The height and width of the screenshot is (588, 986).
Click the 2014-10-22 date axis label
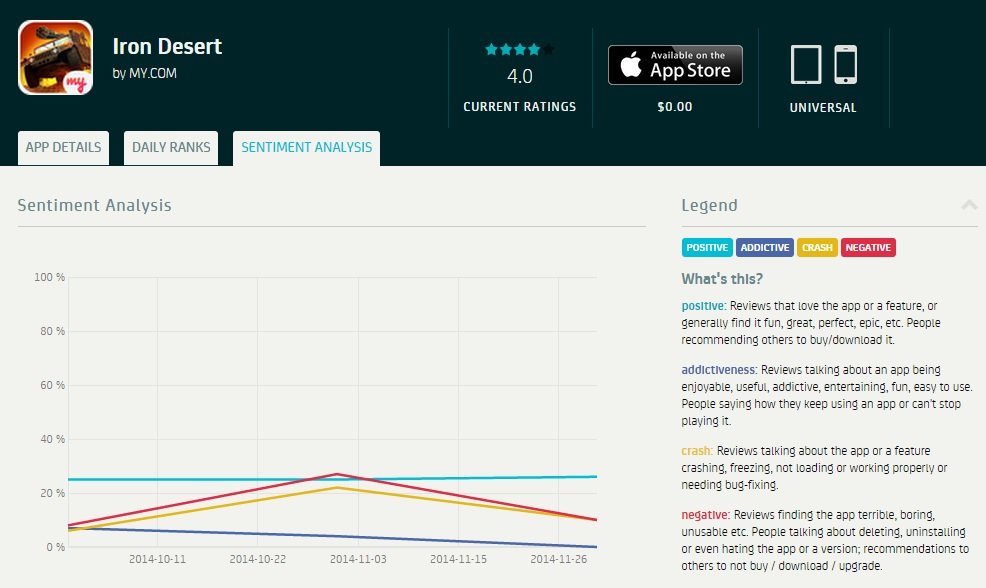point(257,559)
